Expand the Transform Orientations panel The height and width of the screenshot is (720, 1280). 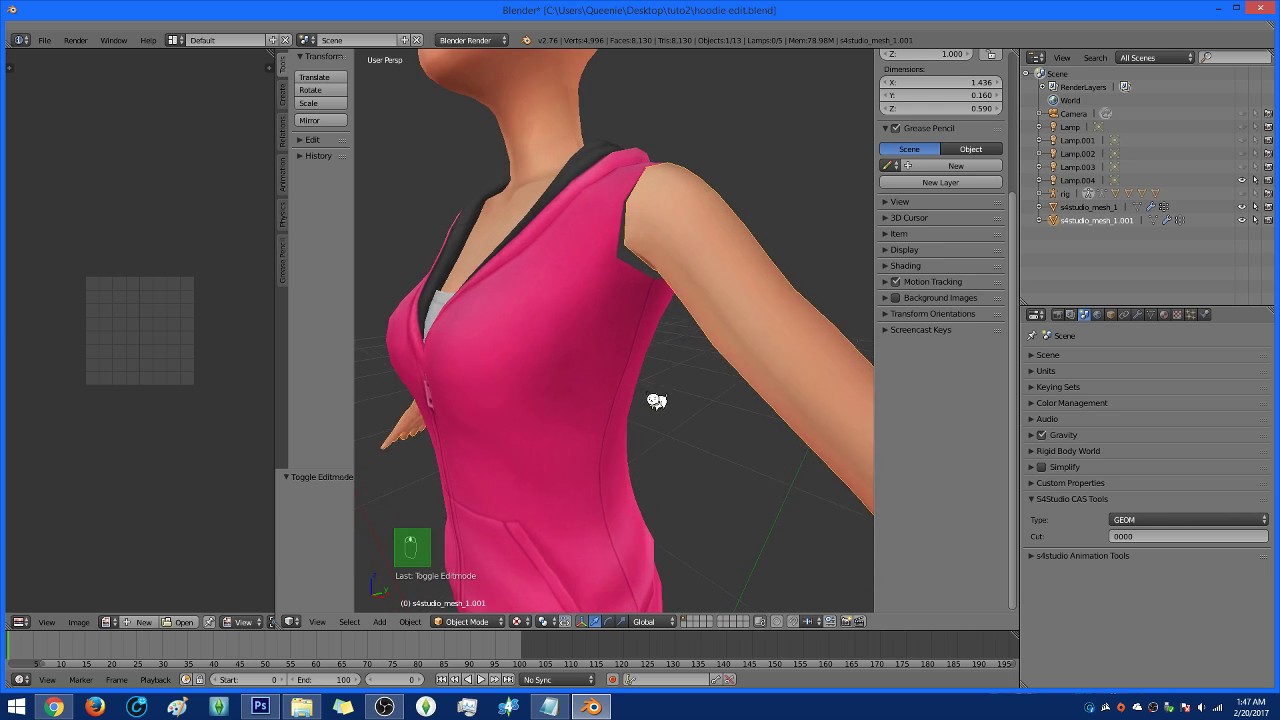click(933, 314)
